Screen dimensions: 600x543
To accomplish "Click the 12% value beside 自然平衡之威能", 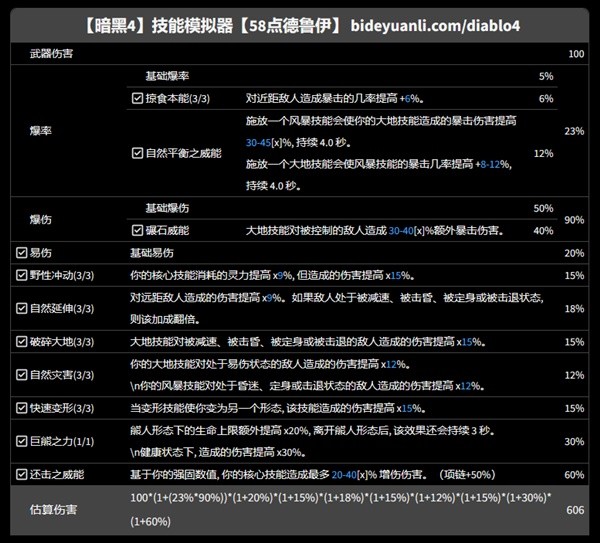I will 543,153.
